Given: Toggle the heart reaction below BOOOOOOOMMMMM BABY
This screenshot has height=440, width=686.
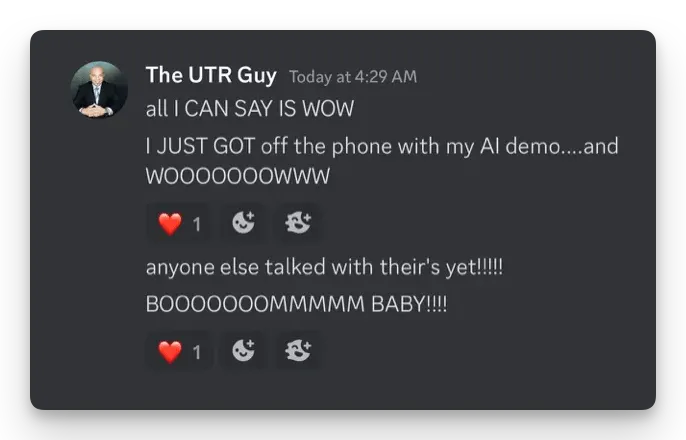Looking at the screenshot, I should pyautogui.click(x=178, y=351).
